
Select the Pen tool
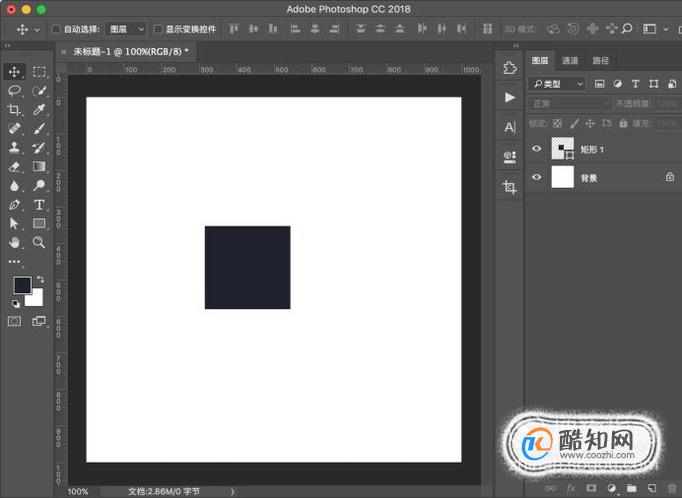point(14,205)
